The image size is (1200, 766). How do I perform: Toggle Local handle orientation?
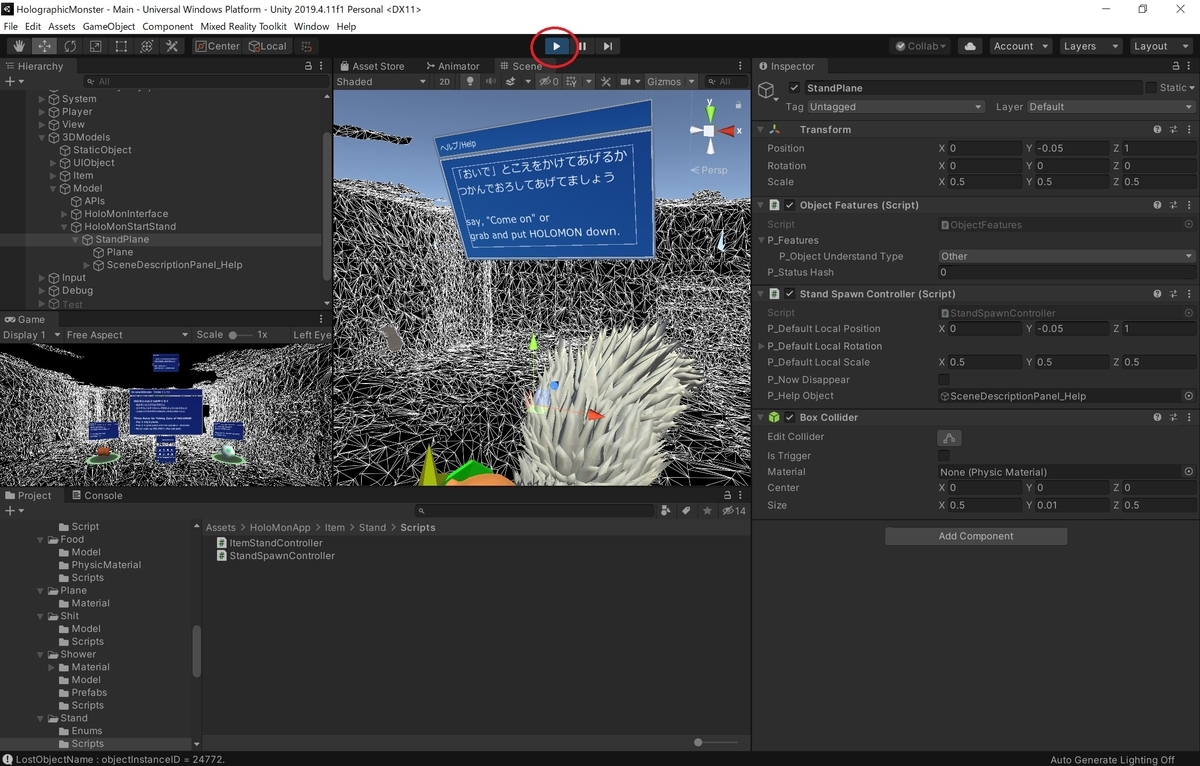[x=267, y=46]
